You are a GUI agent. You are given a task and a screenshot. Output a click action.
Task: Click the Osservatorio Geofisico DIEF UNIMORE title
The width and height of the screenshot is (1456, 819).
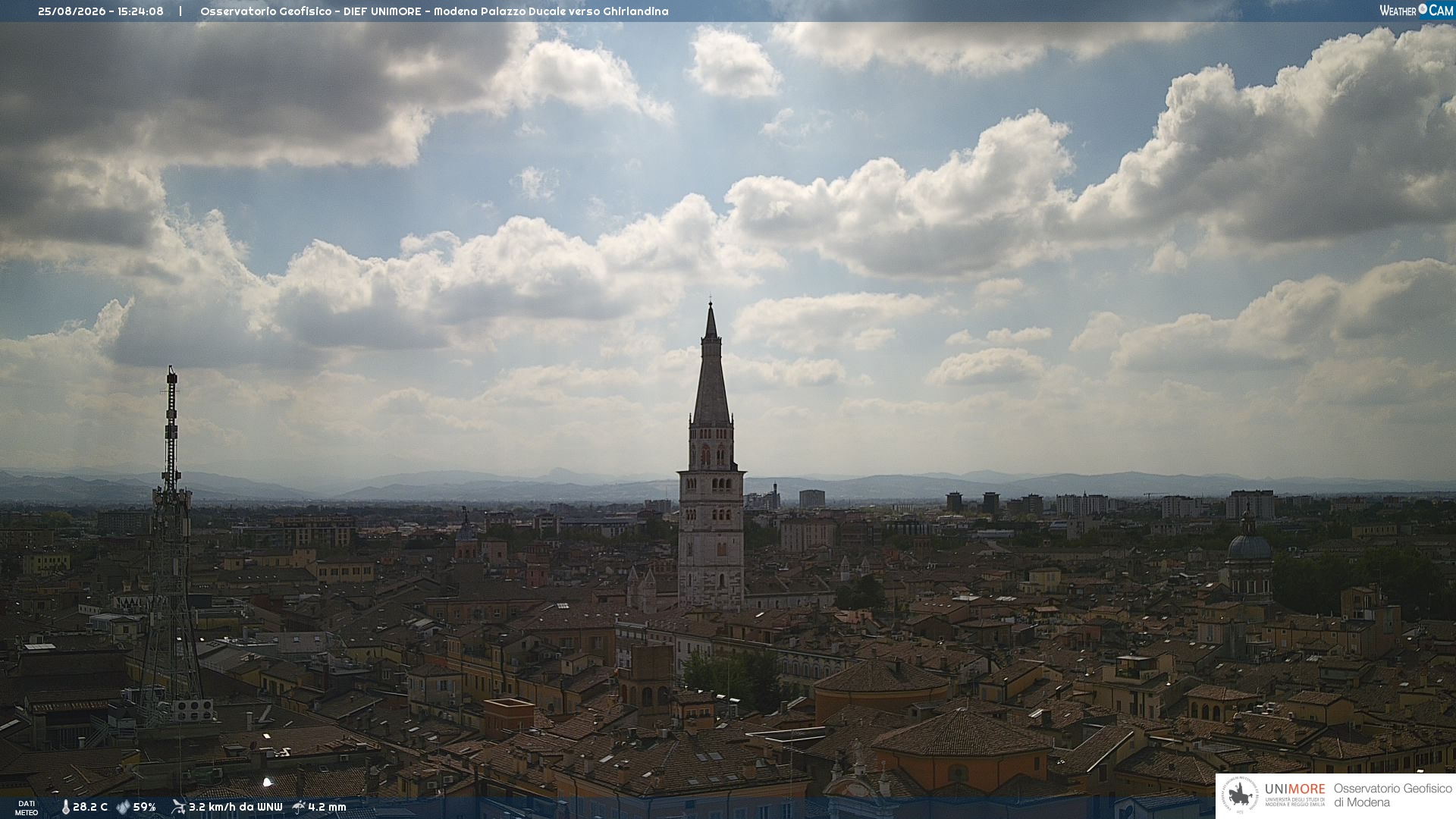[x=310, y=11]
